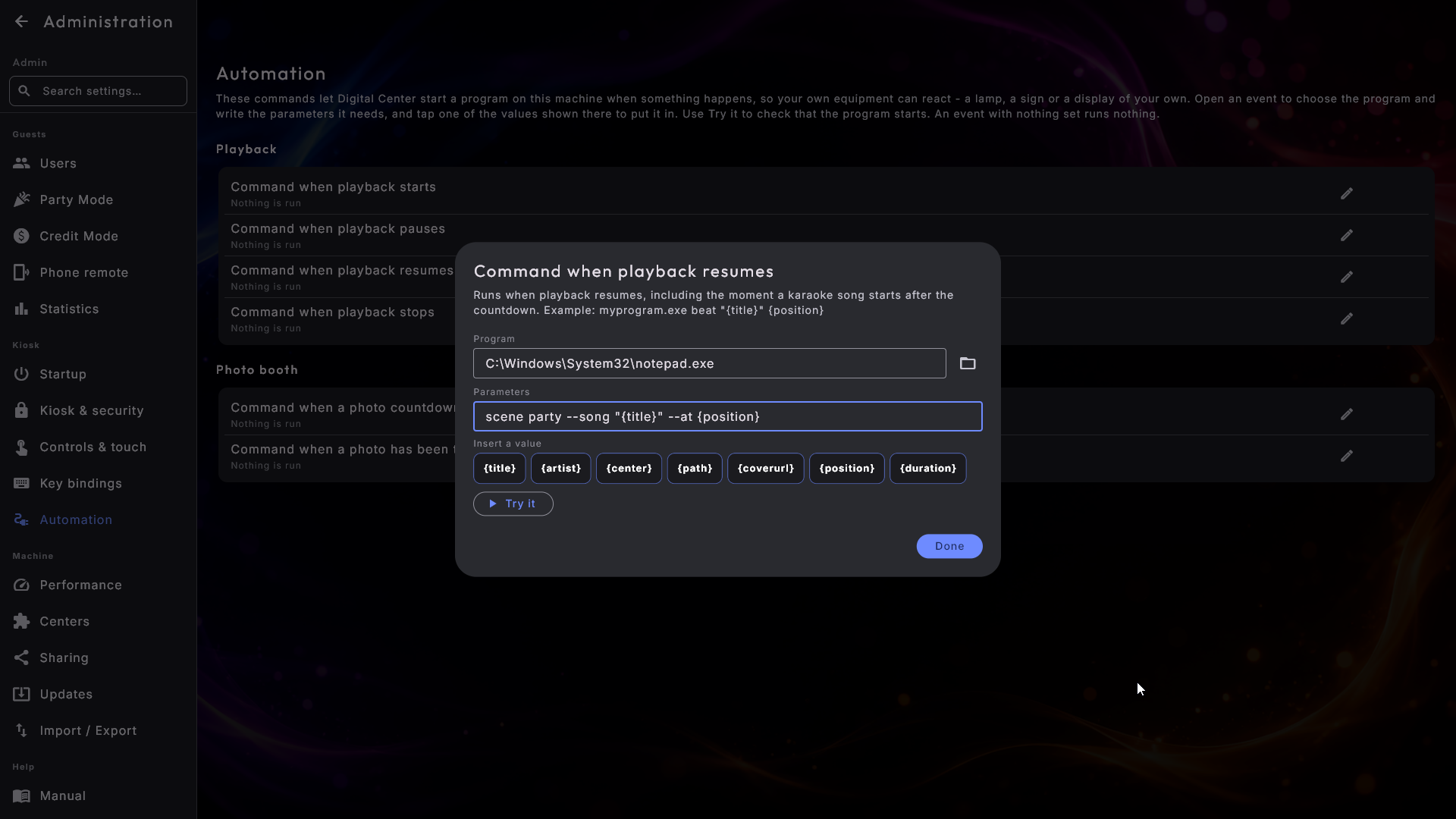Click the Centers puzzle icon

tap(21, 621)
